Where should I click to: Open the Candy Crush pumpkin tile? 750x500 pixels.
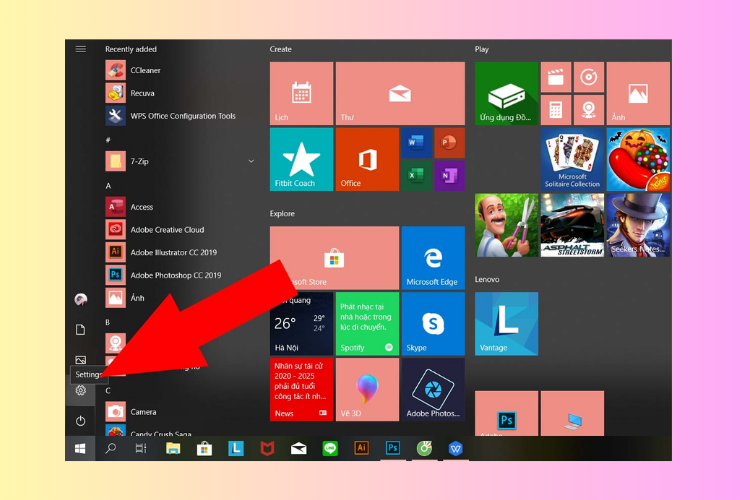[x=638, y=159]
